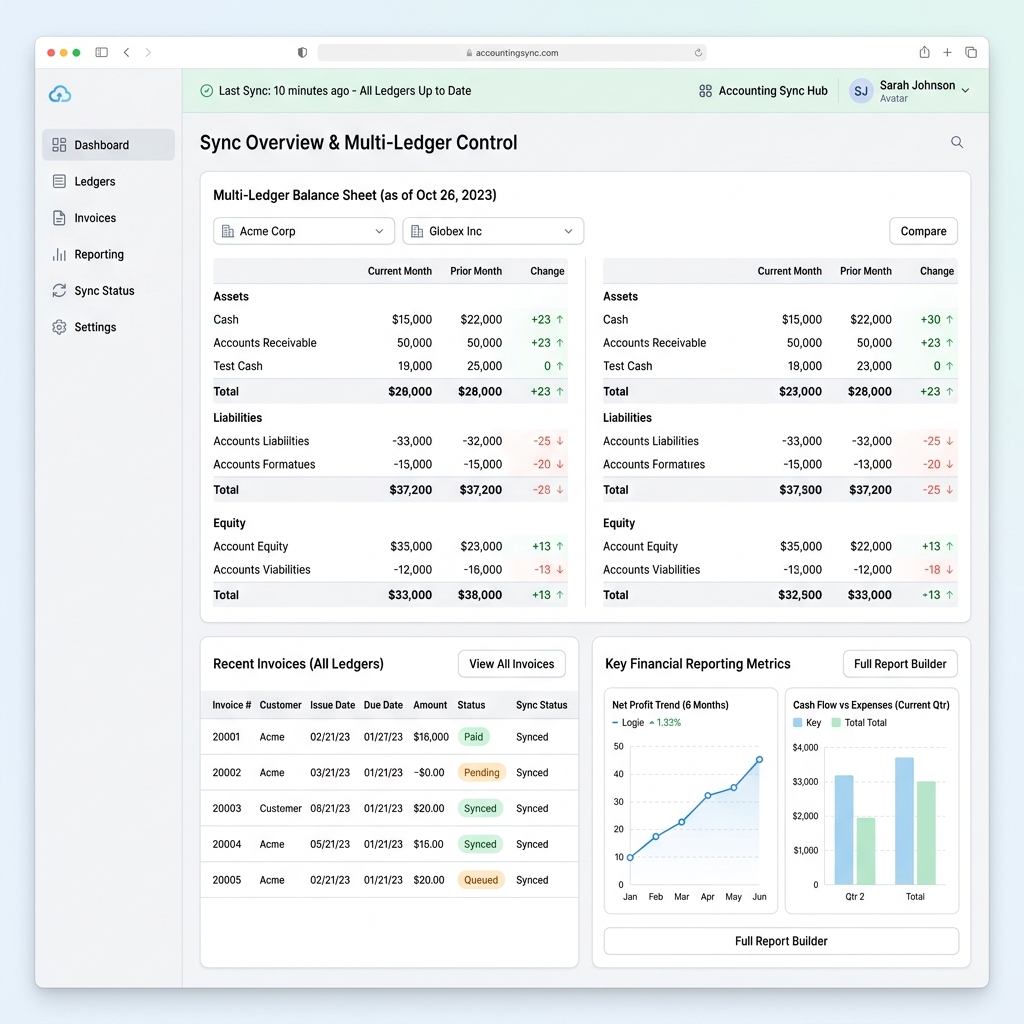Click the +30 Cash change in Globex table
This screenshot has height=1024, width=1024.
coord(936,319)
